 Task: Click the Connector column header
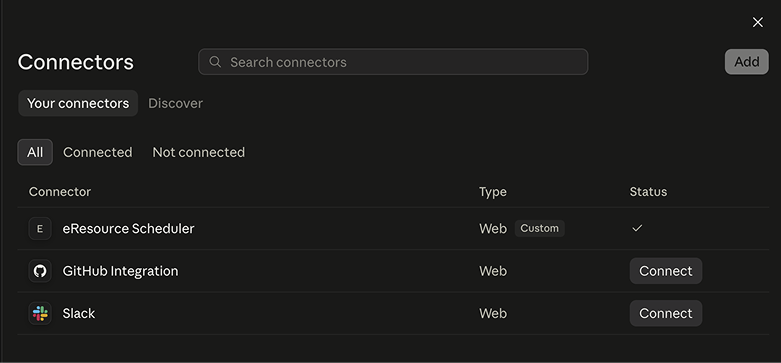click(60, 192)
